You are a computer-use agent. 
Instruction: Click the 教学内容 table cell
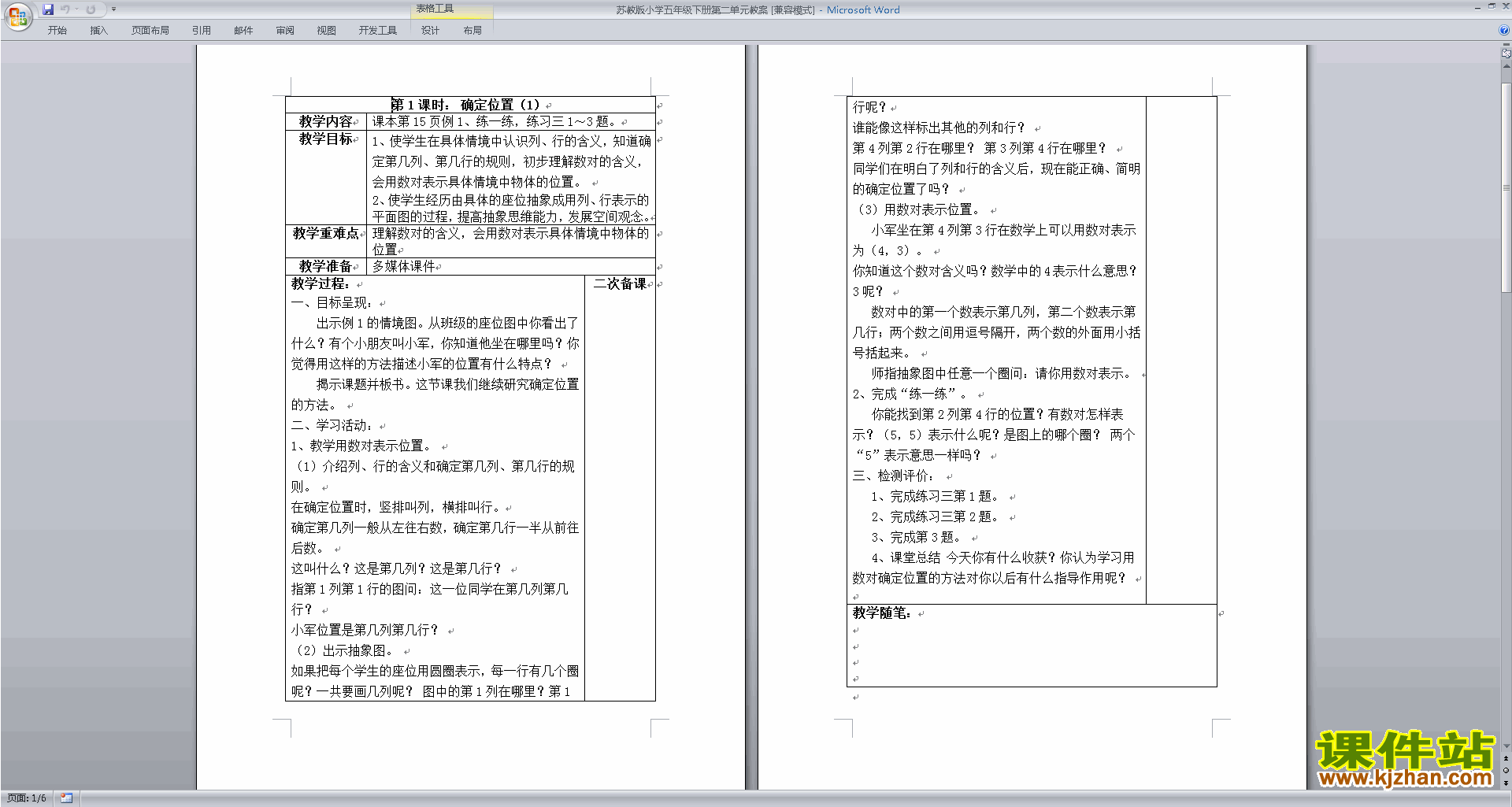326,122
